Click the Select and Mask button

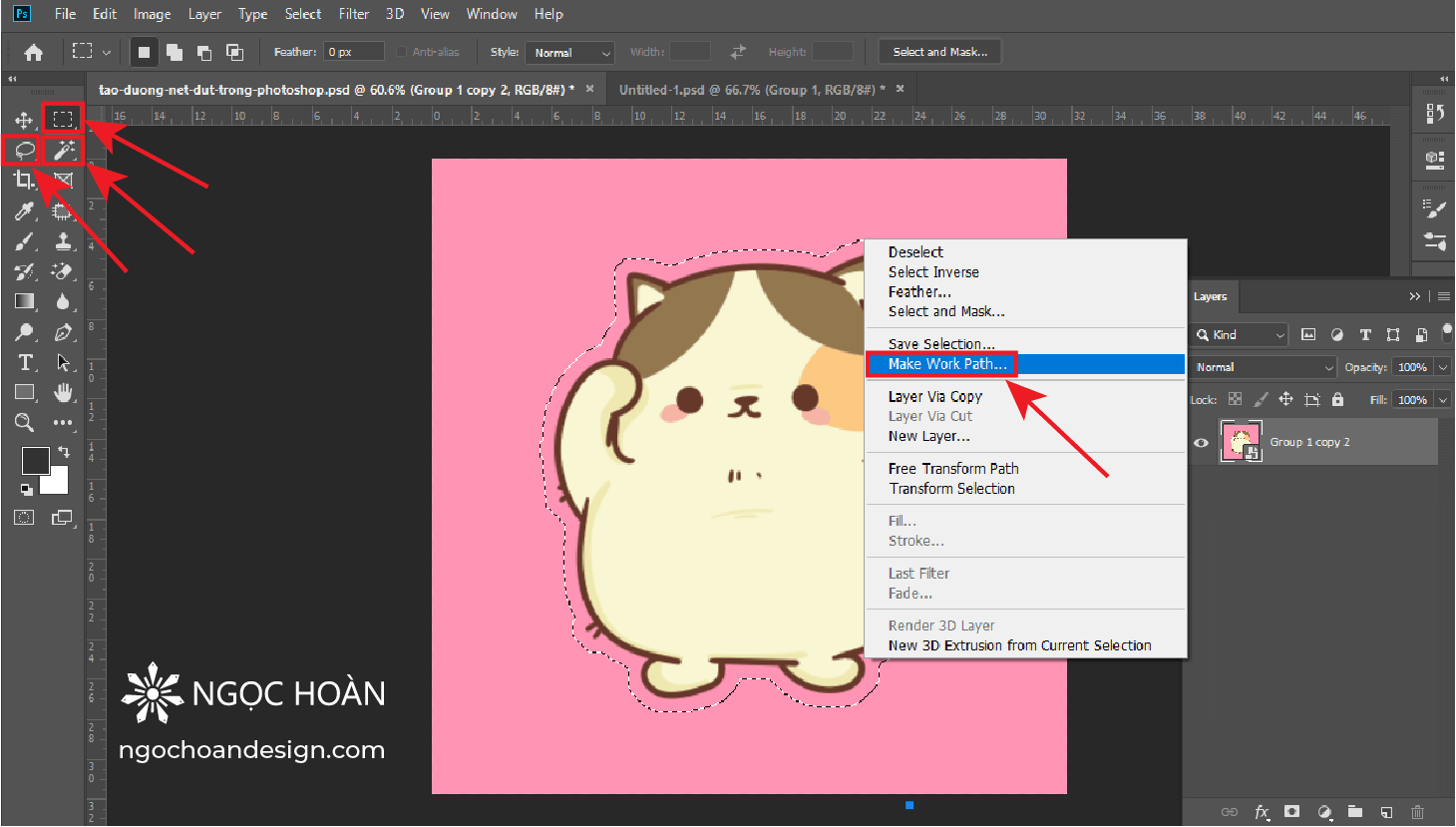[938, 51]
